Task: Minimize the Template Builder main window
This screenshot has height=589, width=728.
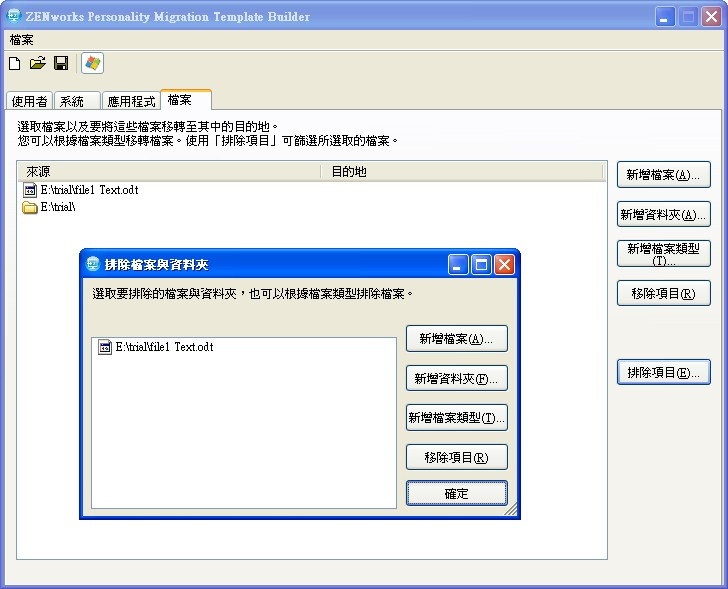Action: tap(665, 17)
